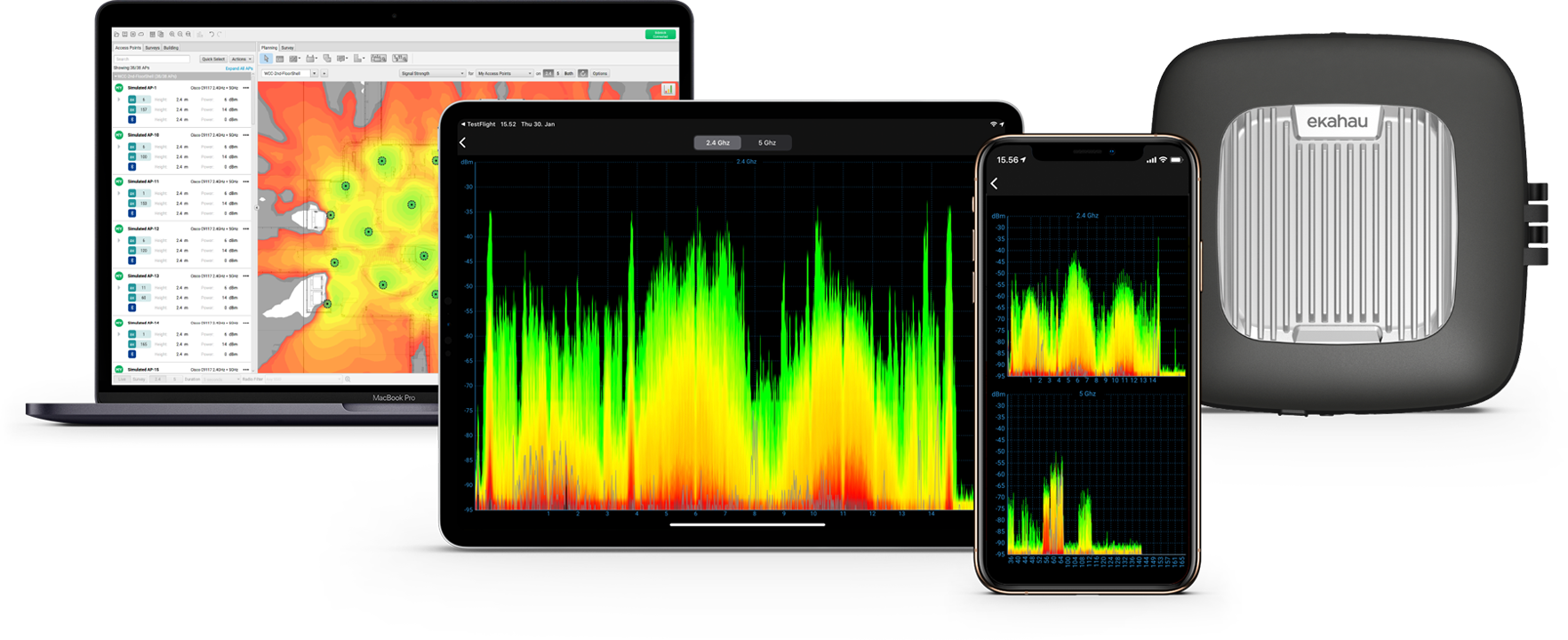1568x640 pixels.
Task: Open the Building tab
Action: click(171, 48)
